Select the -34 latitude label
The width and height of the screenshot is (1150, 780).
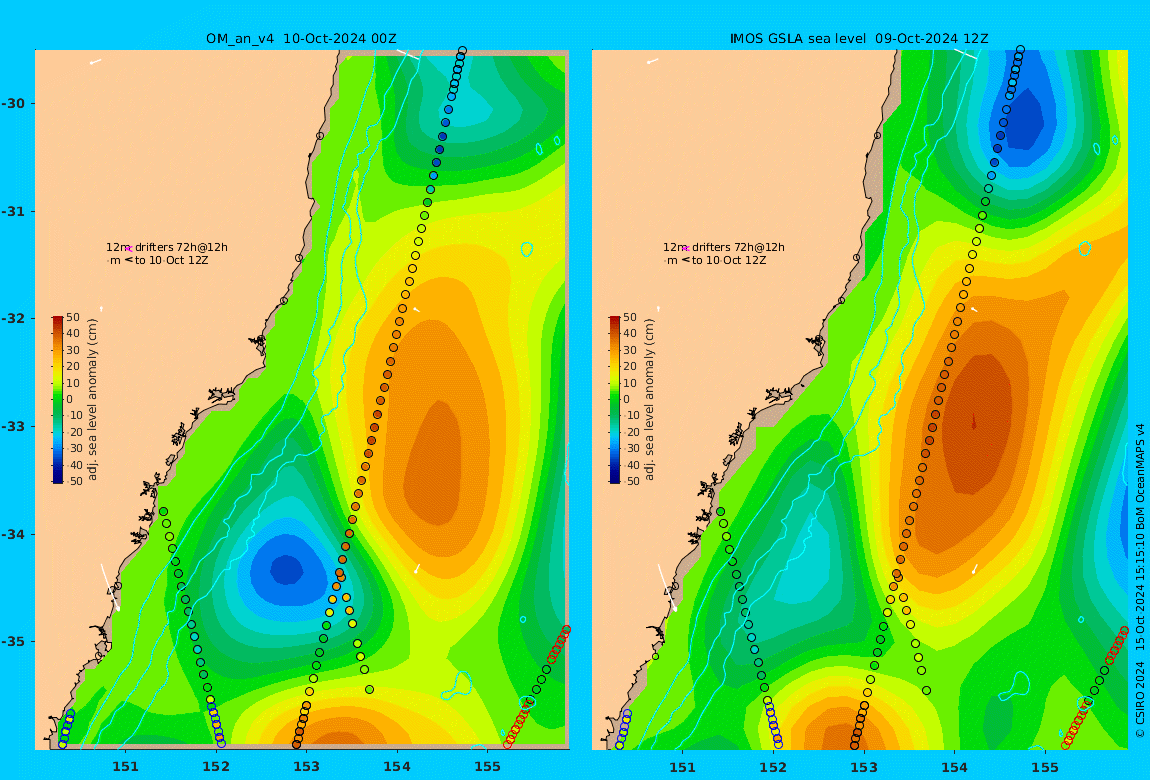(x=13, y=534)
